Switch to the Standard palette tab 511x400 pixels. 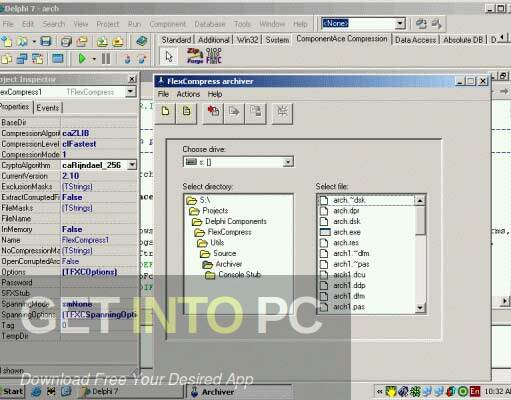point(176,40)
